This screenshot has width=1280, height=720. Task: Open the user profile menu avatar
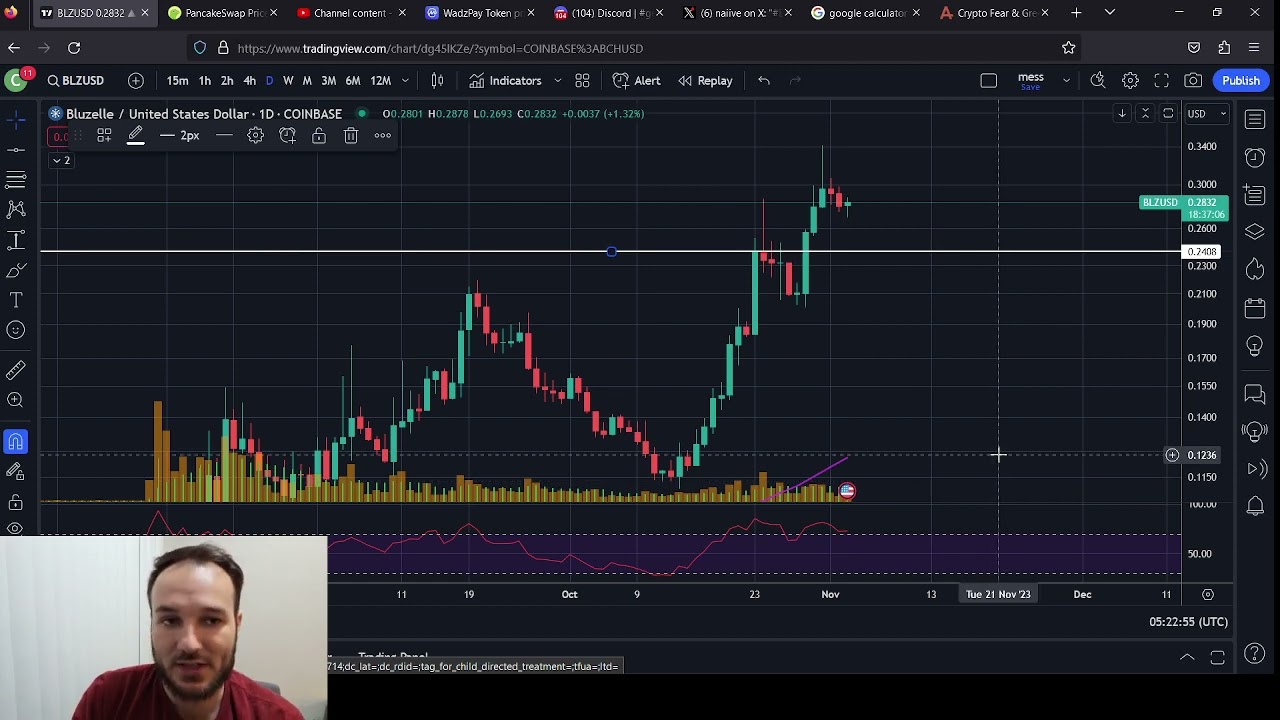tap(16, 80)
